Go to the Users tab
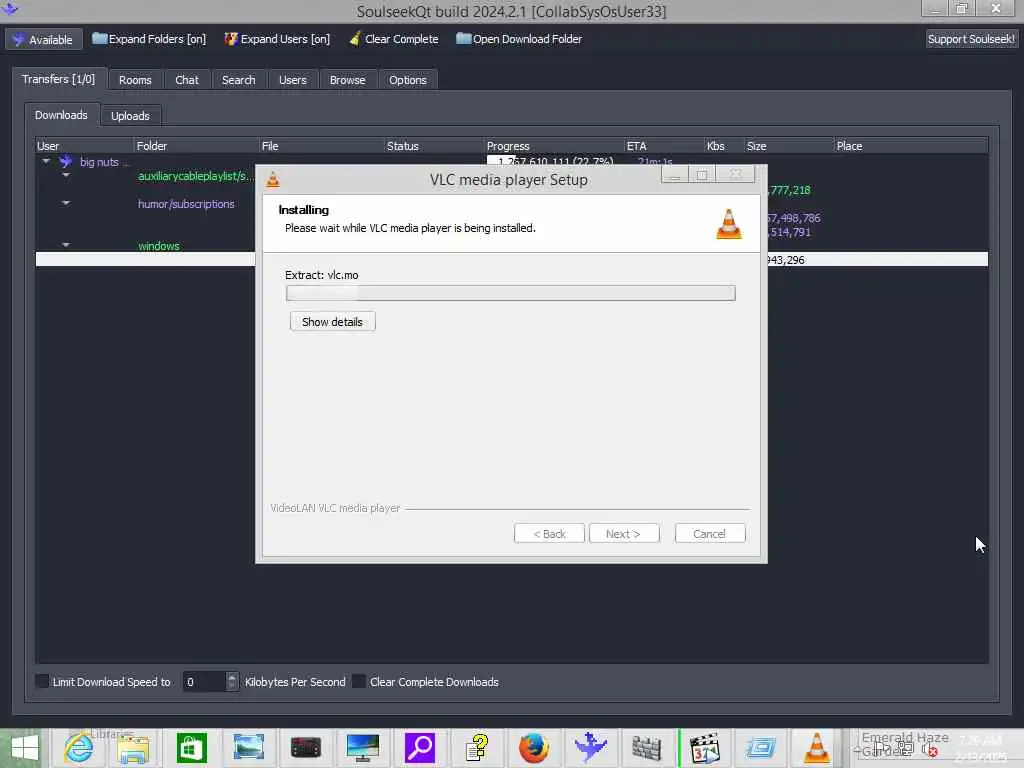 pos(293,80)
